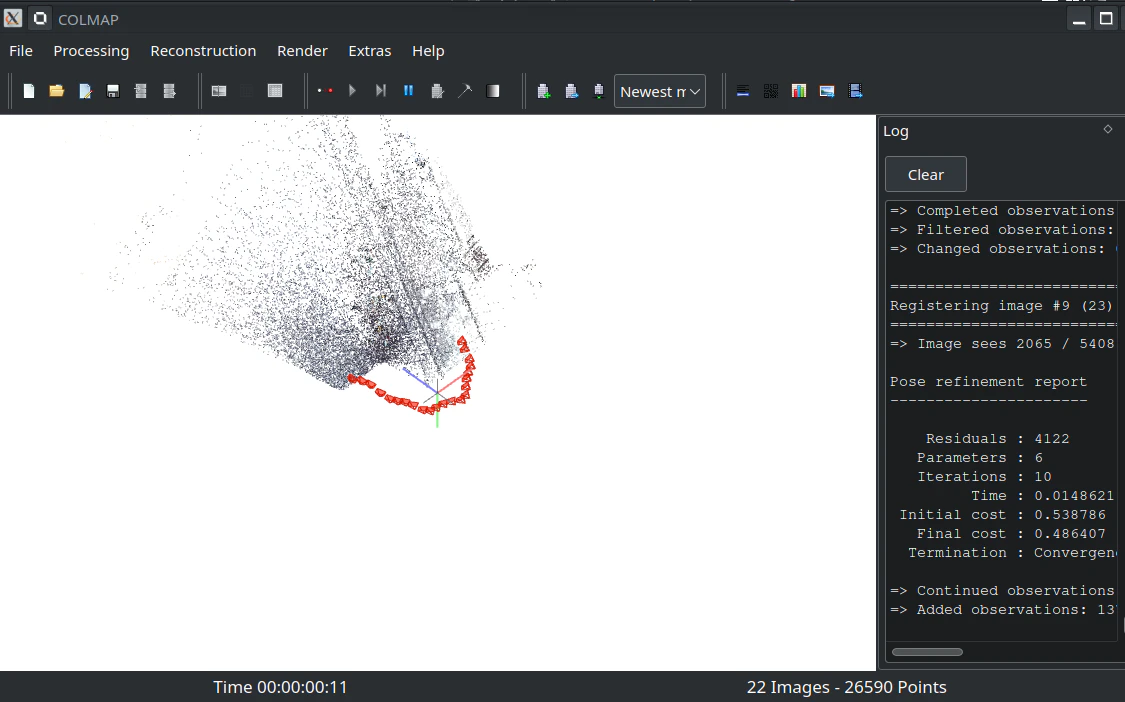The height and width of the screenshot is (702, 1125).
Task: Click the Export model toolbar icon
Action: (x=169, y=91)
